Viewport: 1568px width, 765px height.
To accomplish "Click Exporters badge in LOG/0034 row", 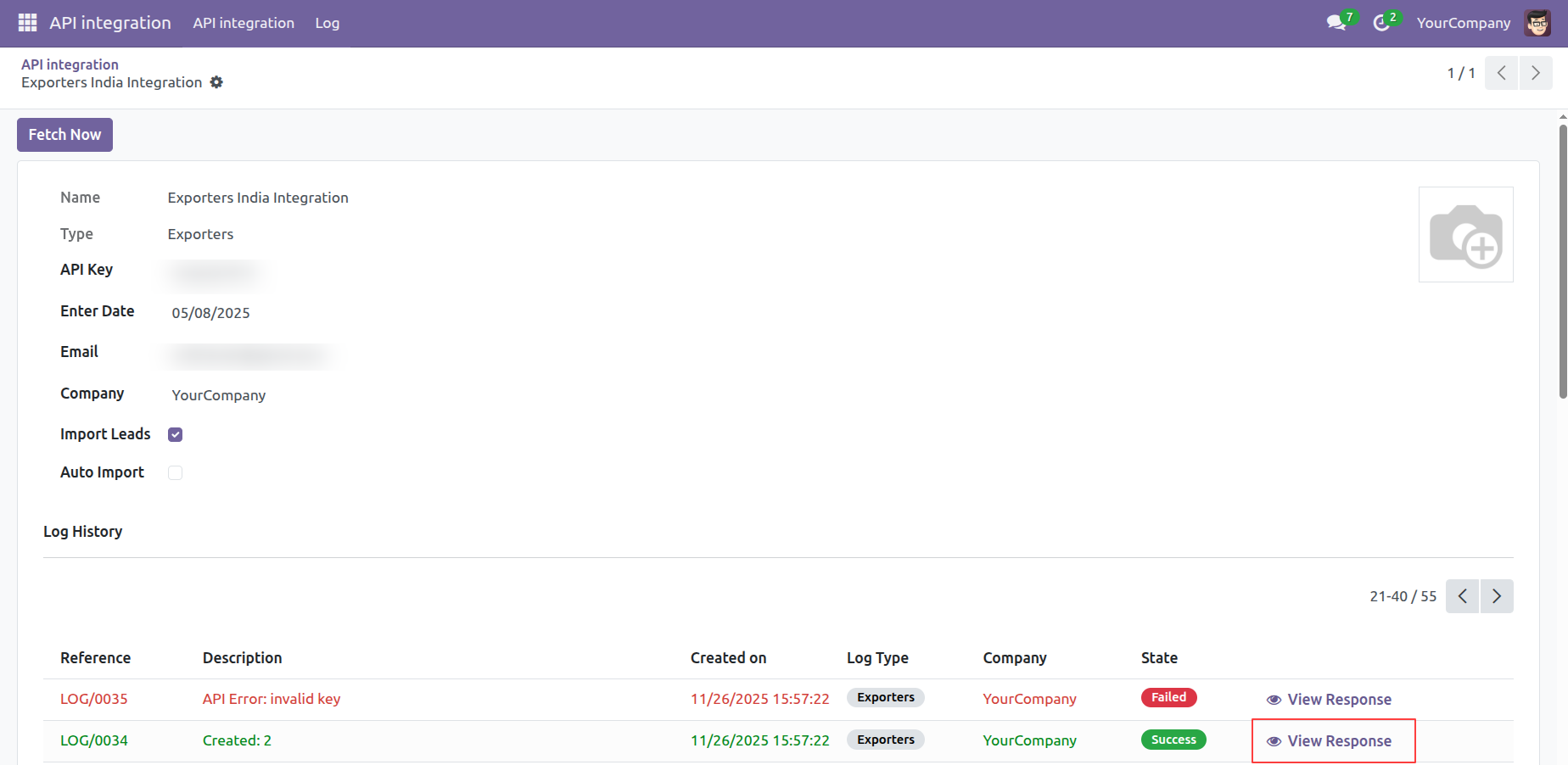I will point(886,740).
